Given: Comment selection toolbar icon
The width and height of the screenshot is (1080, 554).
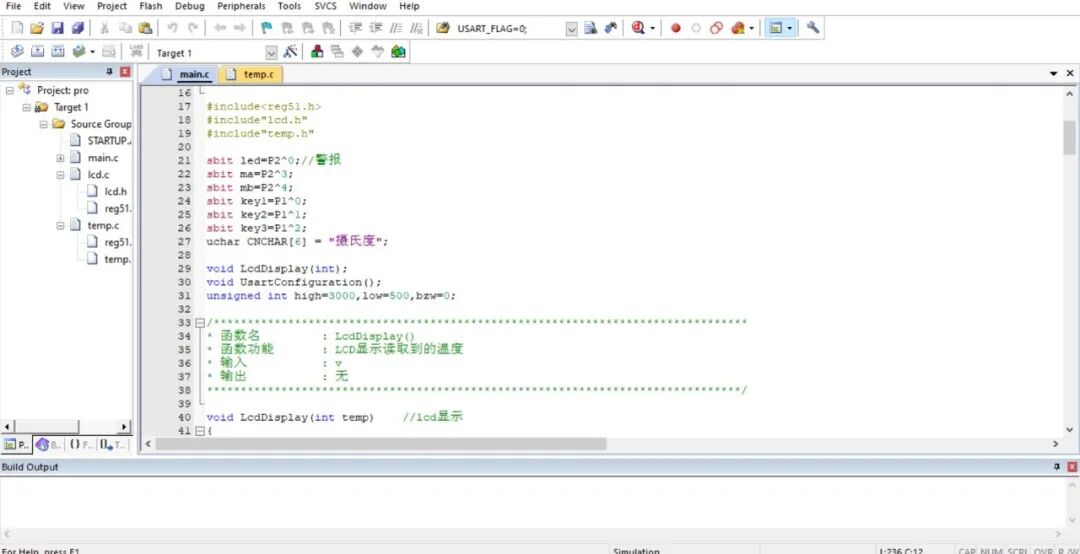Looking at the screenshot, I should click(x=396, y=28).
